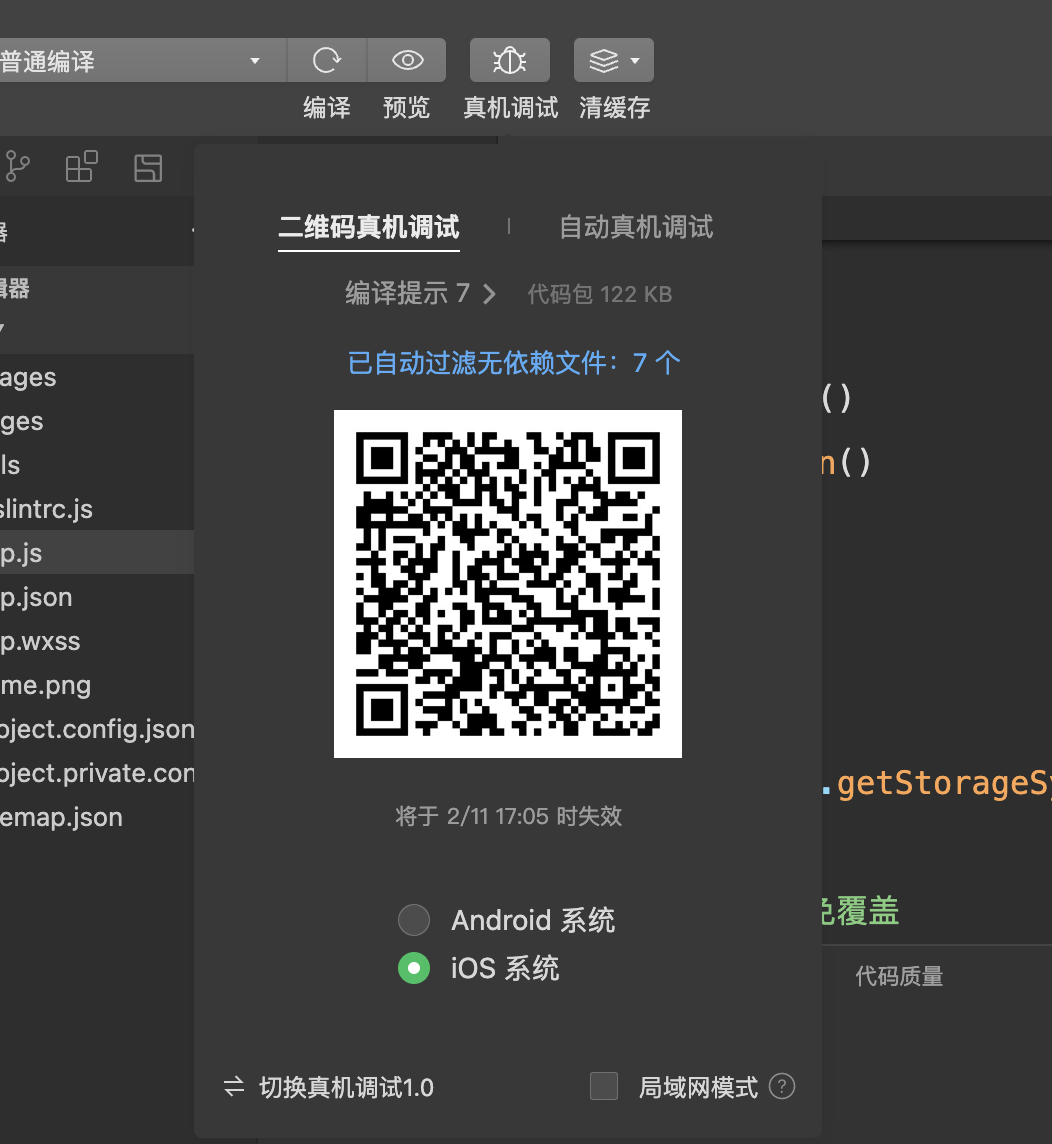Click 代码包 122 KB text
Image resolution: width=1052 pixels, height=1144 pixels.
click(x=600, y=294)
